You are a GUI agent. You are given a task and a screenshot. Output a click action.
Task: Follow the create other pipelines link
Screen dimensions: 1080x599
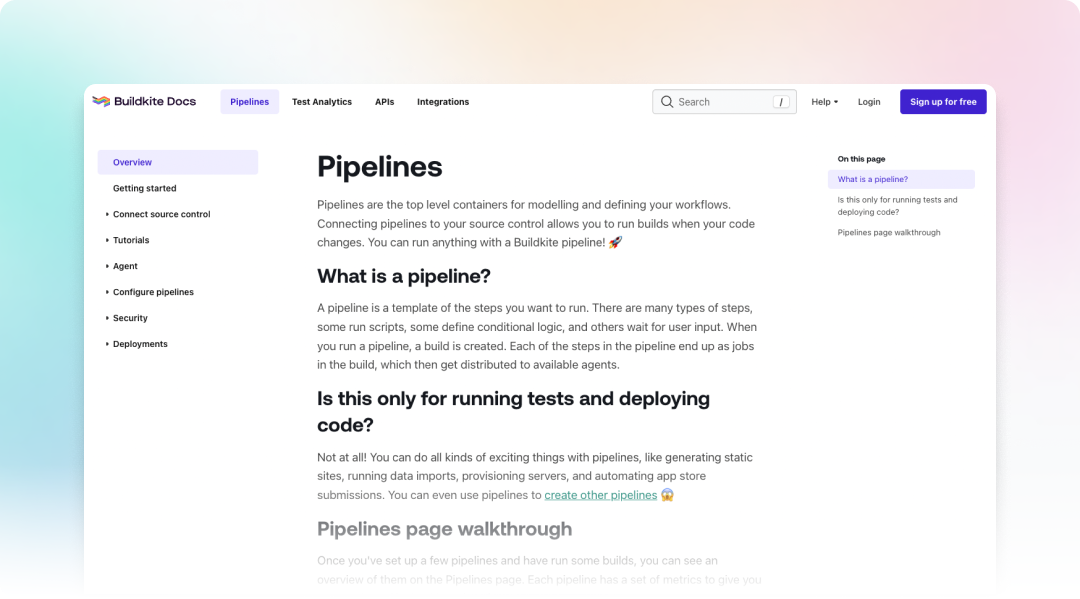pyautogui.click(x=600, y=495)
